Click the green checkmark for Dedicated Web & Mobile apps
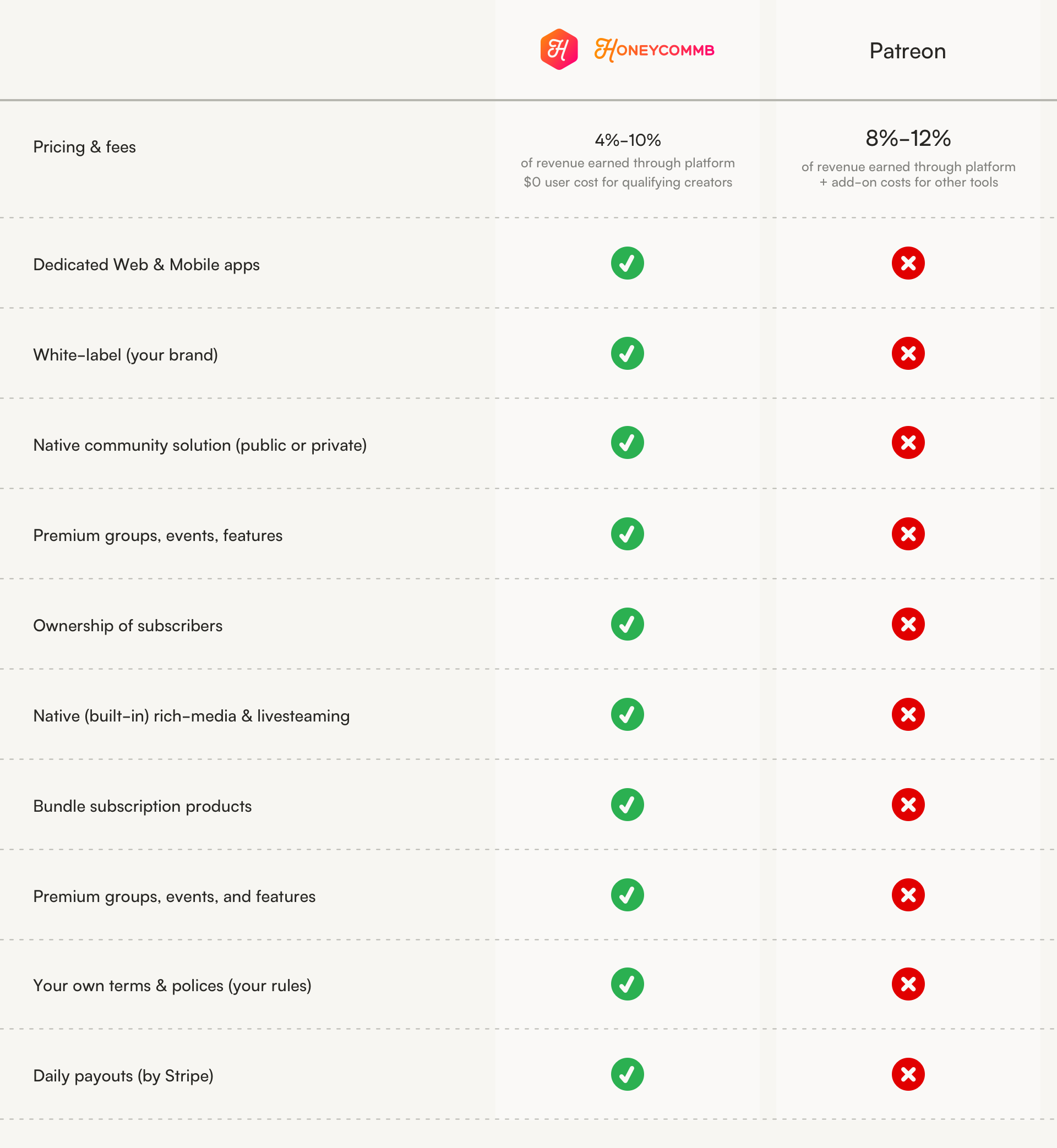This screenshot has width=1057, height=1148. coord(628,263)
